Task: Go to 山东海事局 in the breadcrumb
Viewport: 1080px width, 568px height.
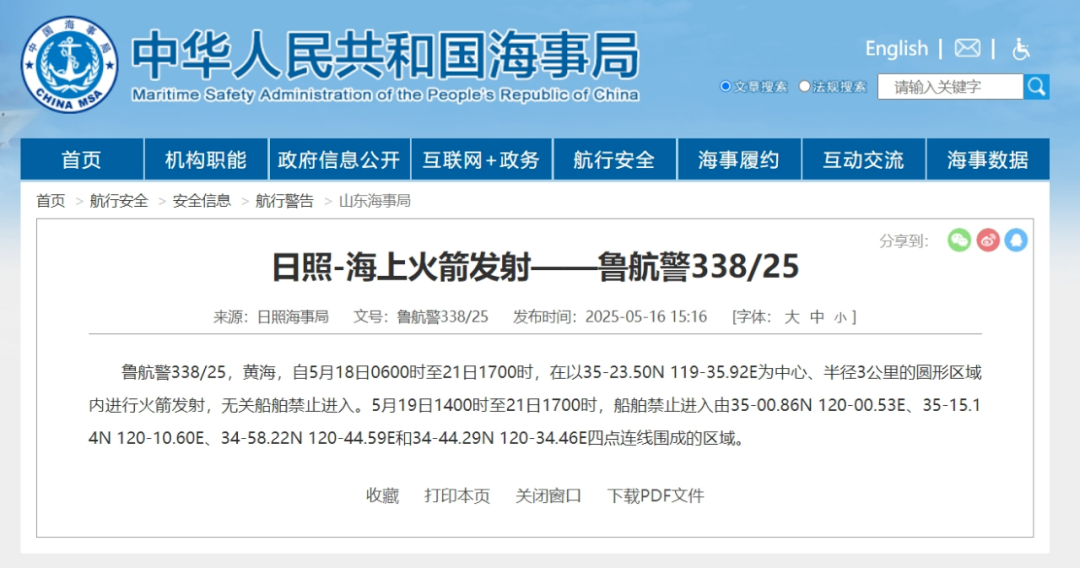Action: pos(374,201)
